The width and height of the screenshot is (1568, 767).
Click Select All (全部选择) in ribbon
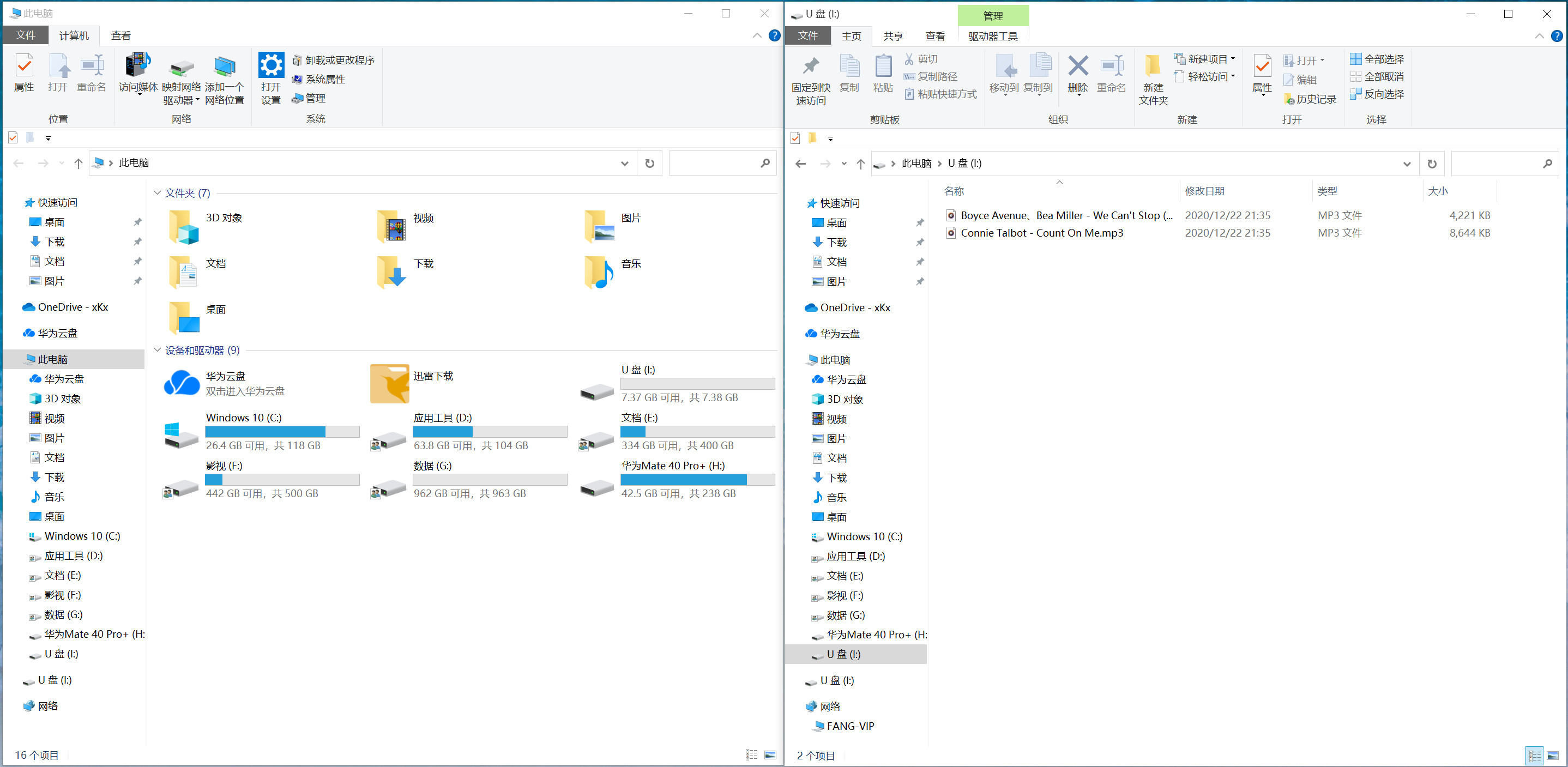1377,59
